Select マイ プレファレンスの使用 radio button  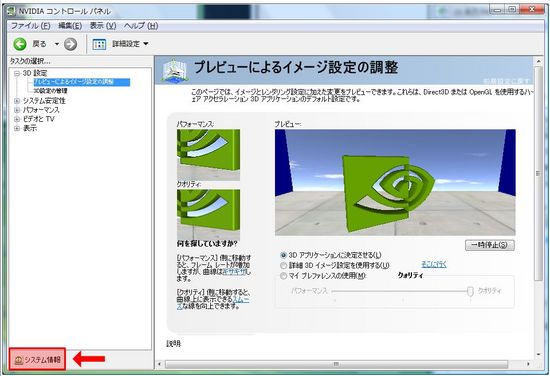(x=283, y=276)
